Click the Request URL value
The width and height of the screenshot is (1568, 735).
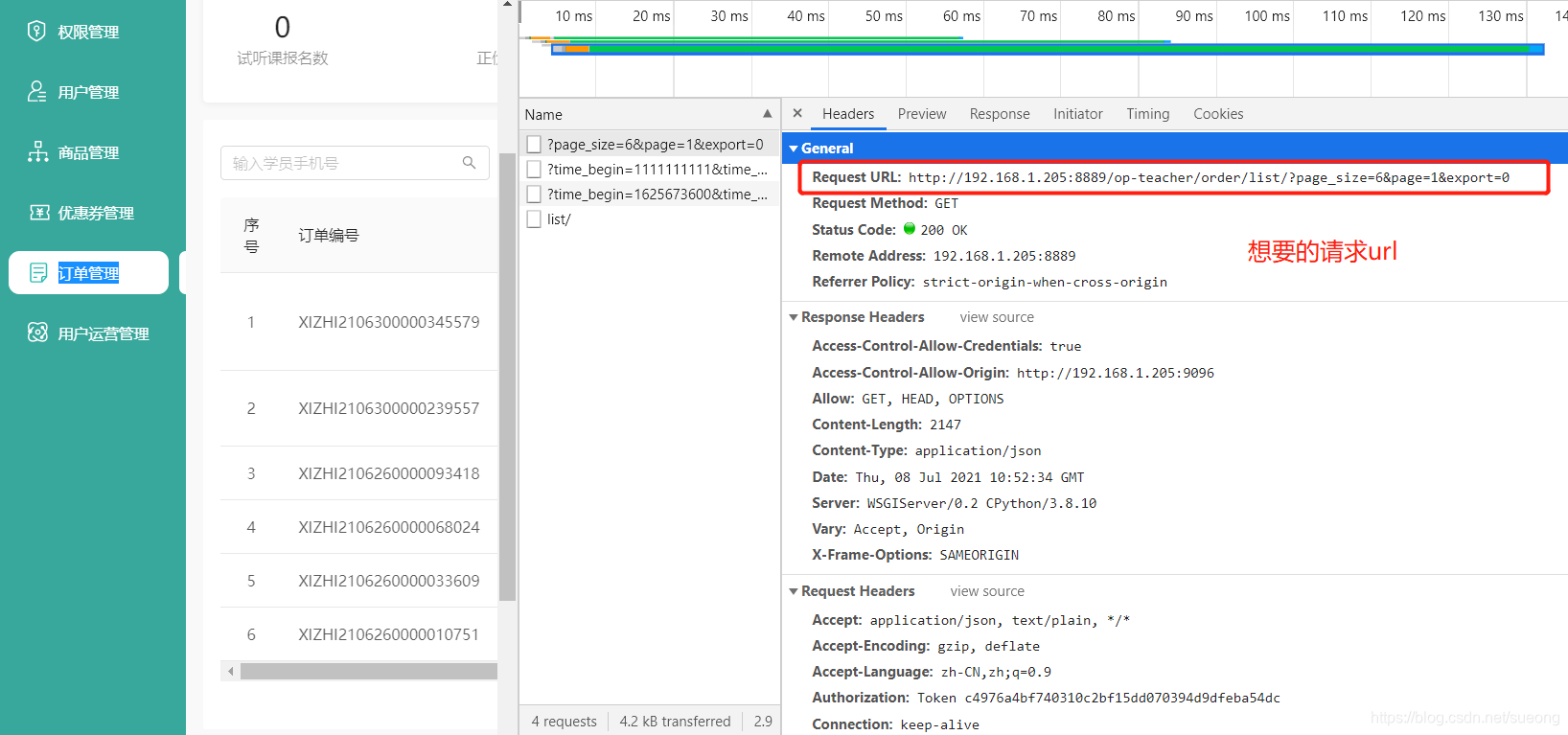coord(1209,177)
